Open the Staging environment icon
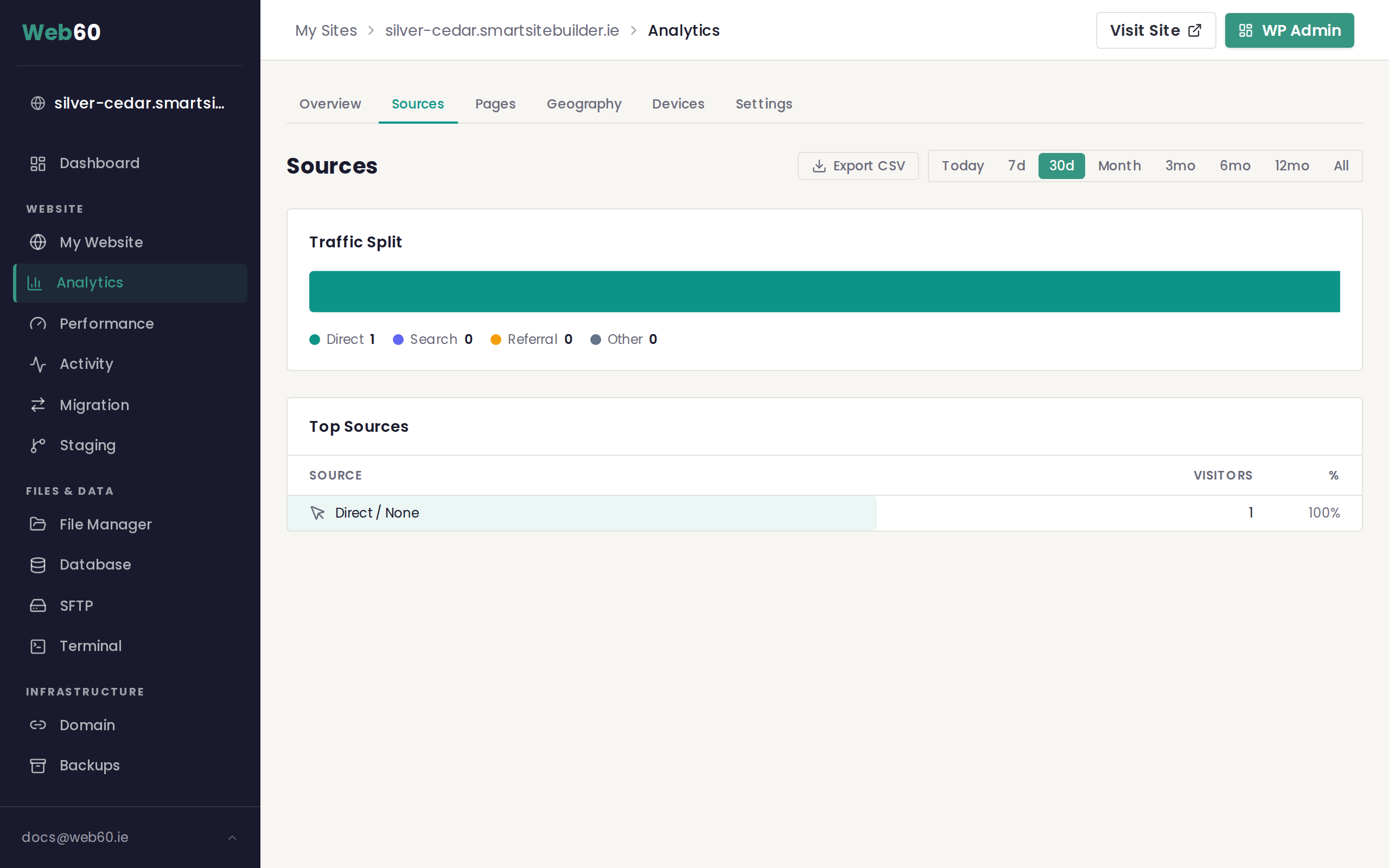Viewport: 1389px width, 868px height. click(x=38, y=445)
